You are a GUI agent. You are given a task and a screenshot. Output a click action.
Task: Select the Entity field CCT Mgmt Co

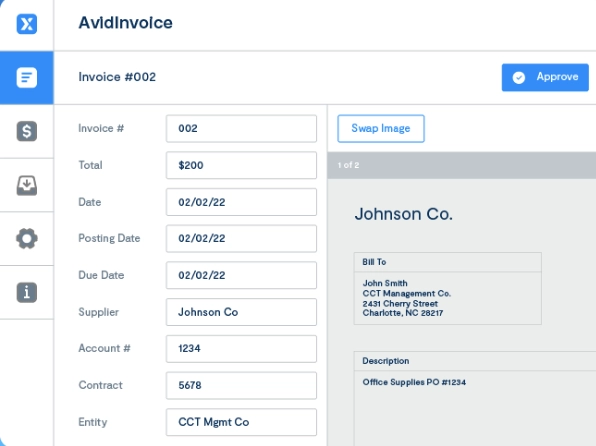[241, 422]
